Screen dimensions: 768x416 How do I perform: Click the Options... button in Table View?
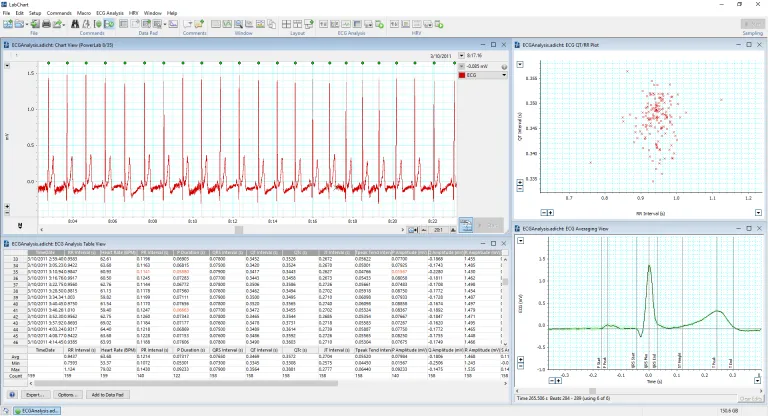pos(68,396)
